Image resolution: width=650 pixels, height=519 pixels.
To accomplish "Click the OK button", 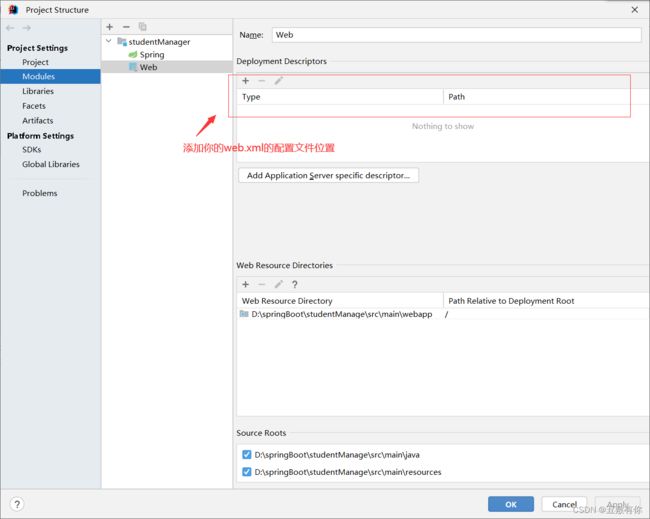I will tap(511, 504).
